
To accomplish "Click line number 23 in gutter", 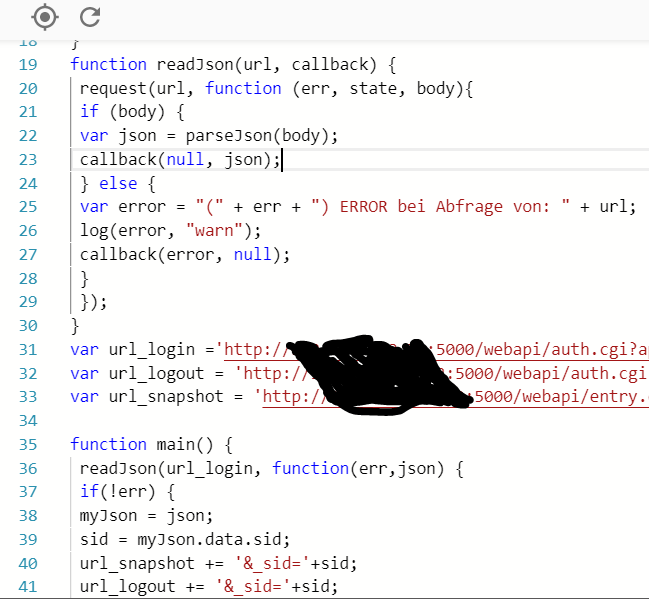I will pyautogui.click(x=28, y=159).
